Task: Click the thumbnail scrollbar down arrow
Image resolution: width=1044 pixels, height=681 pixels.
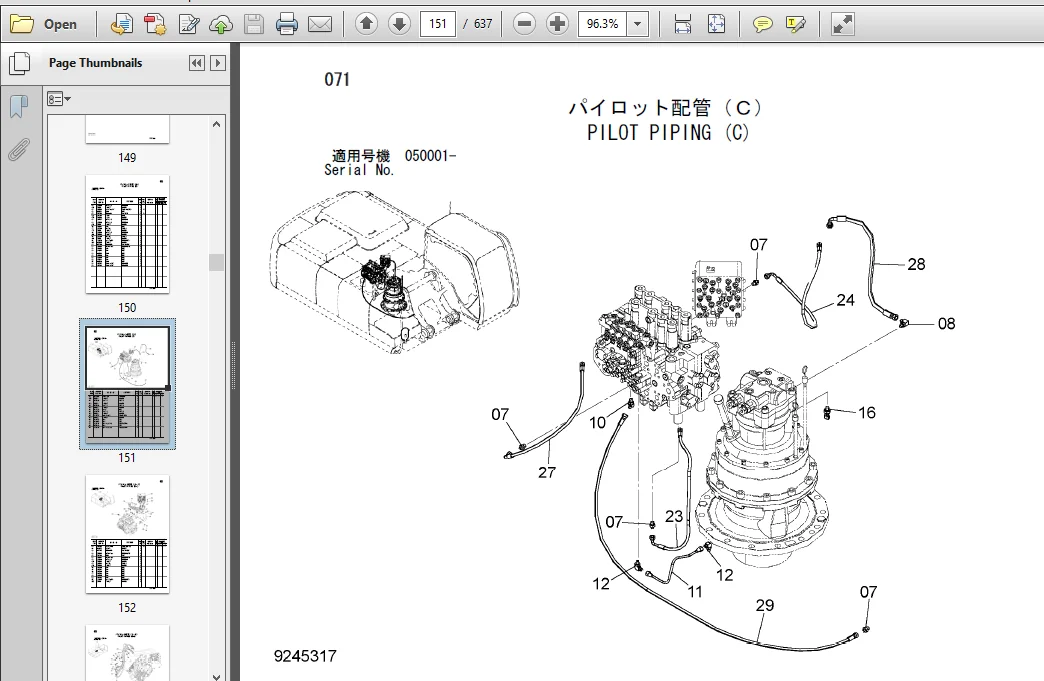Action: click(216, 676)
